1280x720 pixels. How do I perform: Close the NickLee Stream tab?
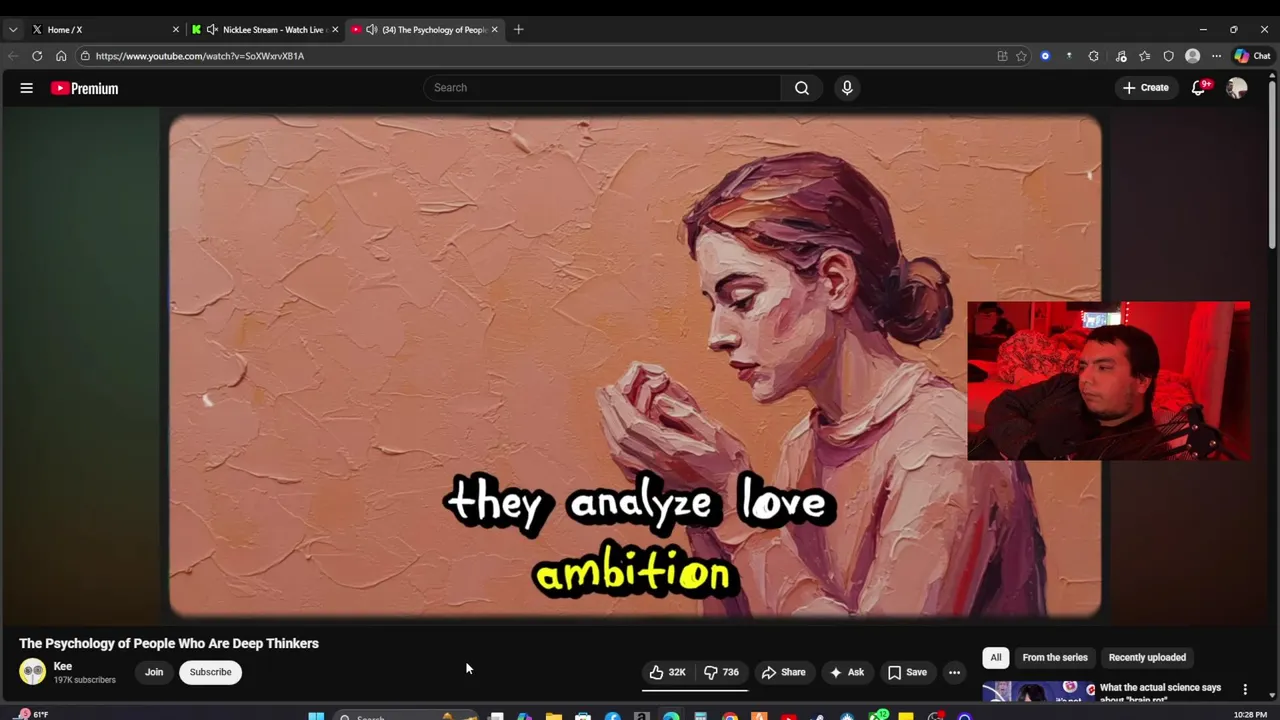click(335, 29)
